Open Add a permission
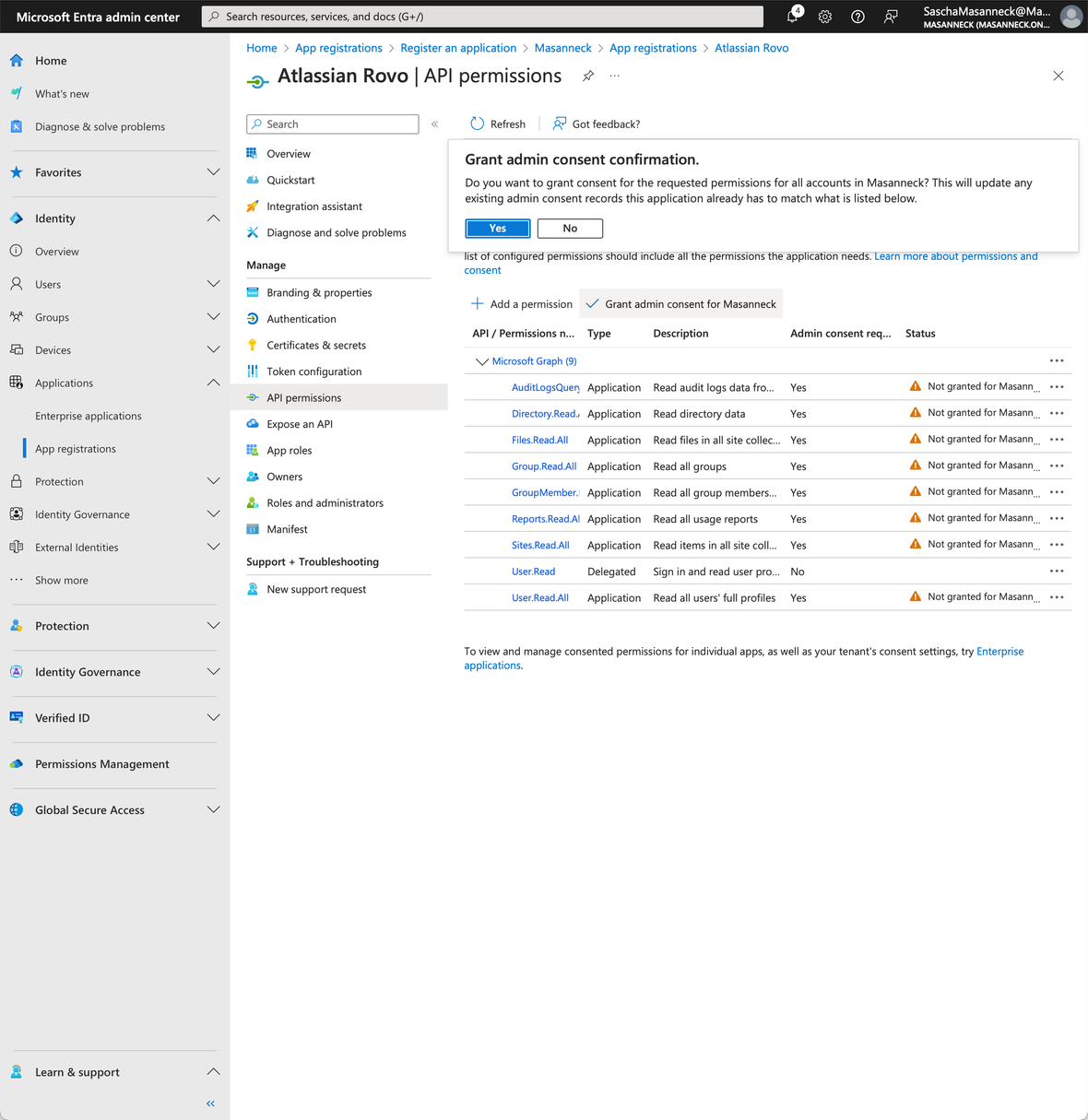 (x=521, y=303)
